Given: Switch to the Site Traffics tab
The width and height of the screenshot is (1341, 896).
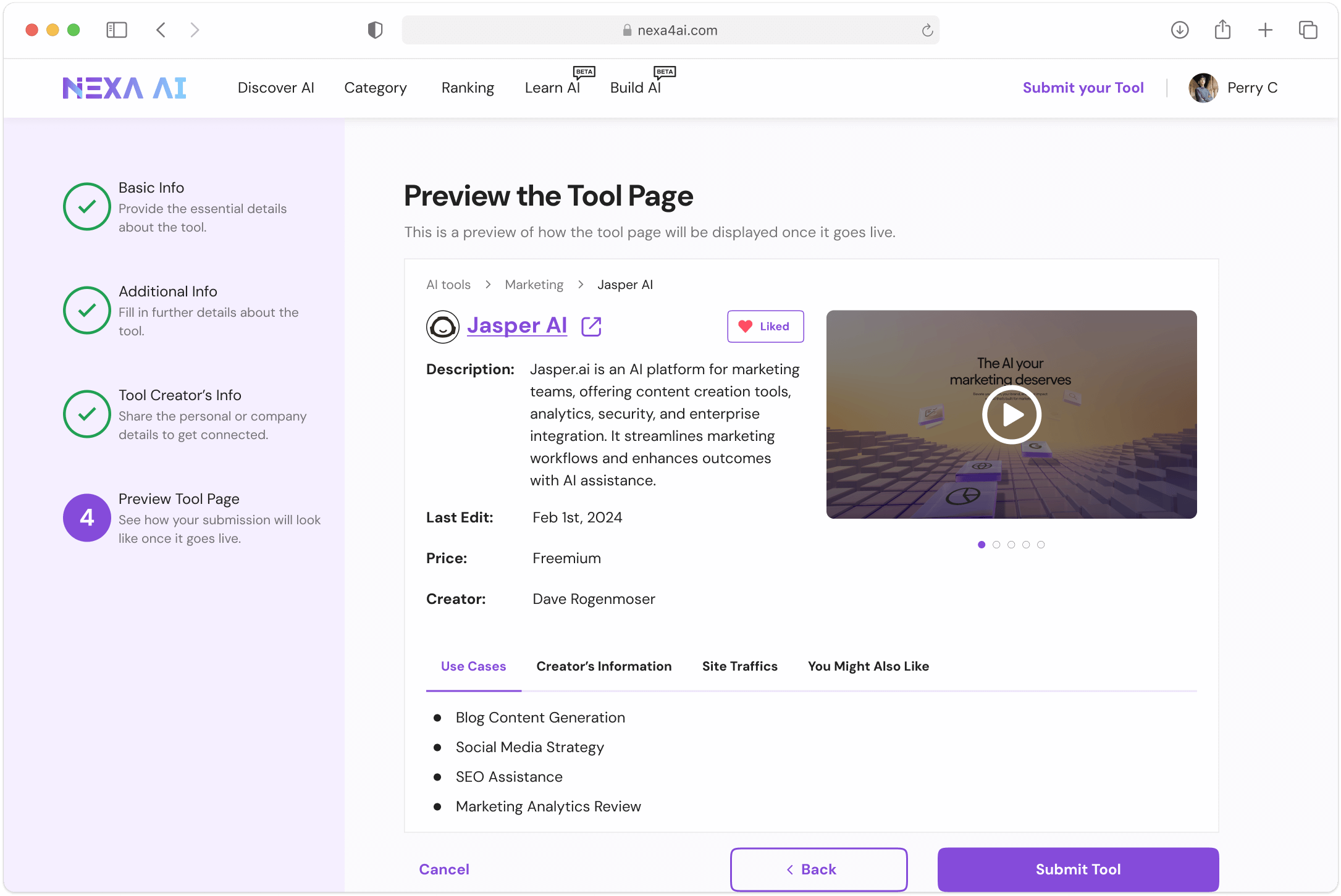Looking at the screenshot, I should point(739,666).
